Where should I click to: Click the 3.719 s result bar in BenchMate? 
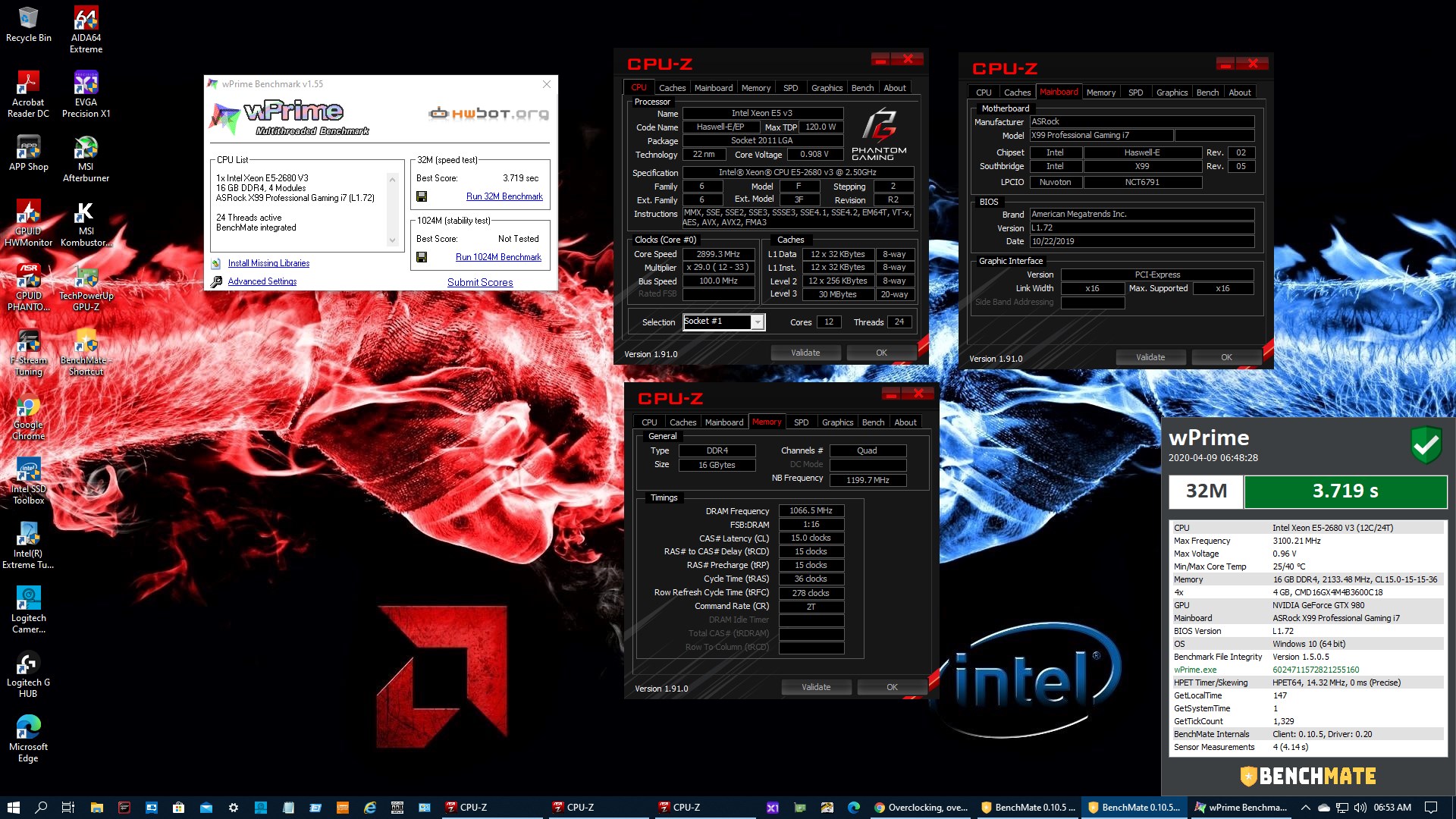[x=1345, y=491]
